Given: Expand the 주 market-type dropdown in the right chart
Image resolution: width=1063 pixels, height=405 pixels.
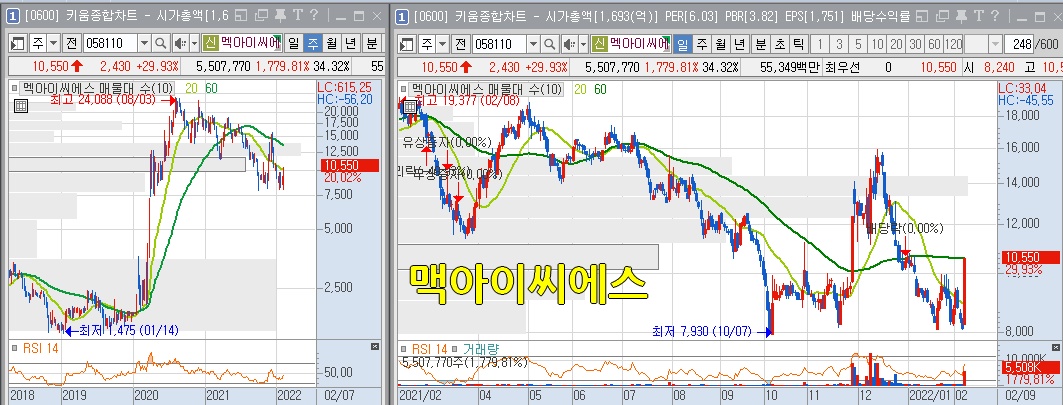Looking at the screenshot, I should pos(442,44).
